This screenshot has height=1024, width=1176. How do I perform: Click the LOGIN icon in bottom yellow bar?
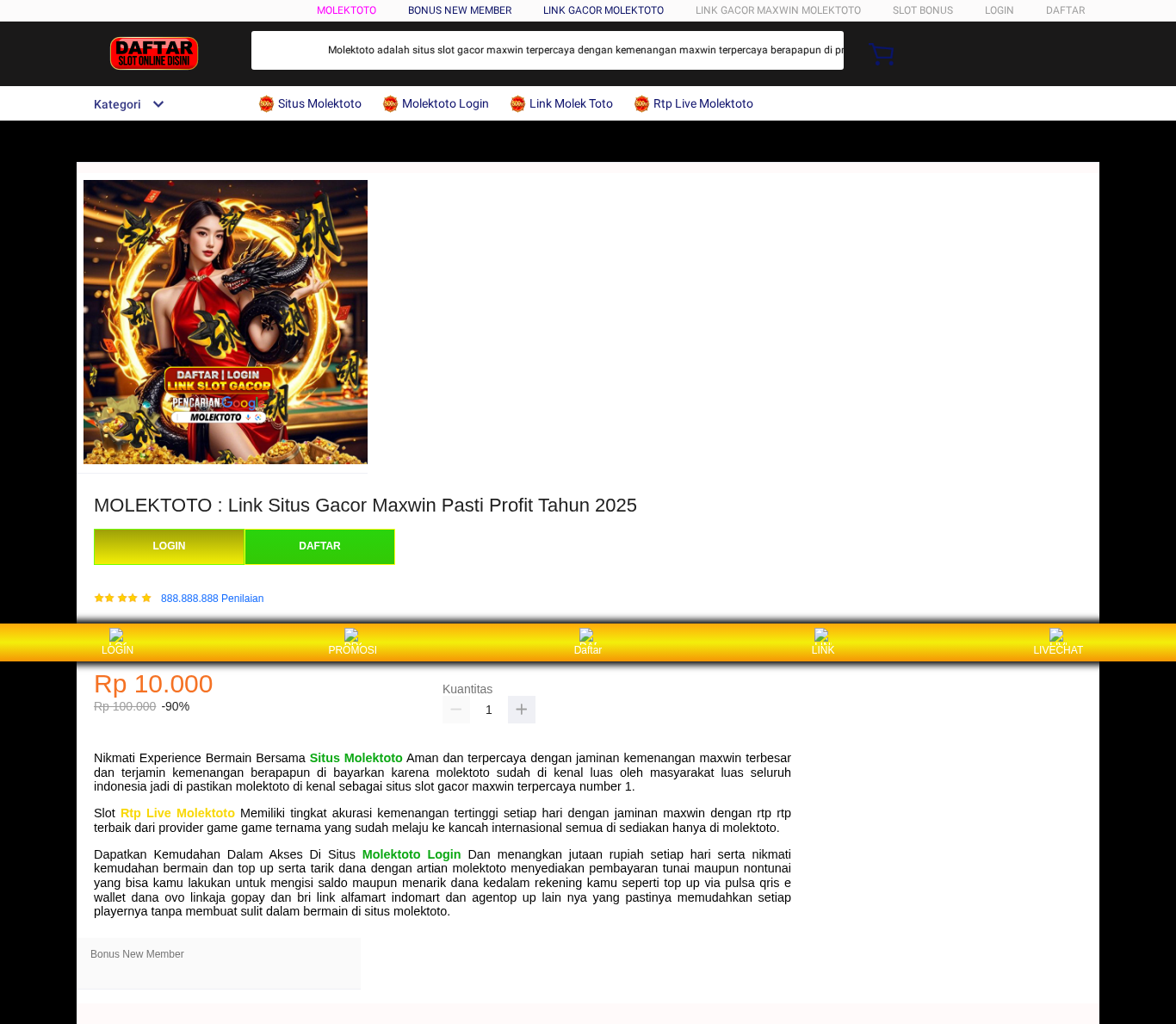pyautogui.click(x=117, y=636)
